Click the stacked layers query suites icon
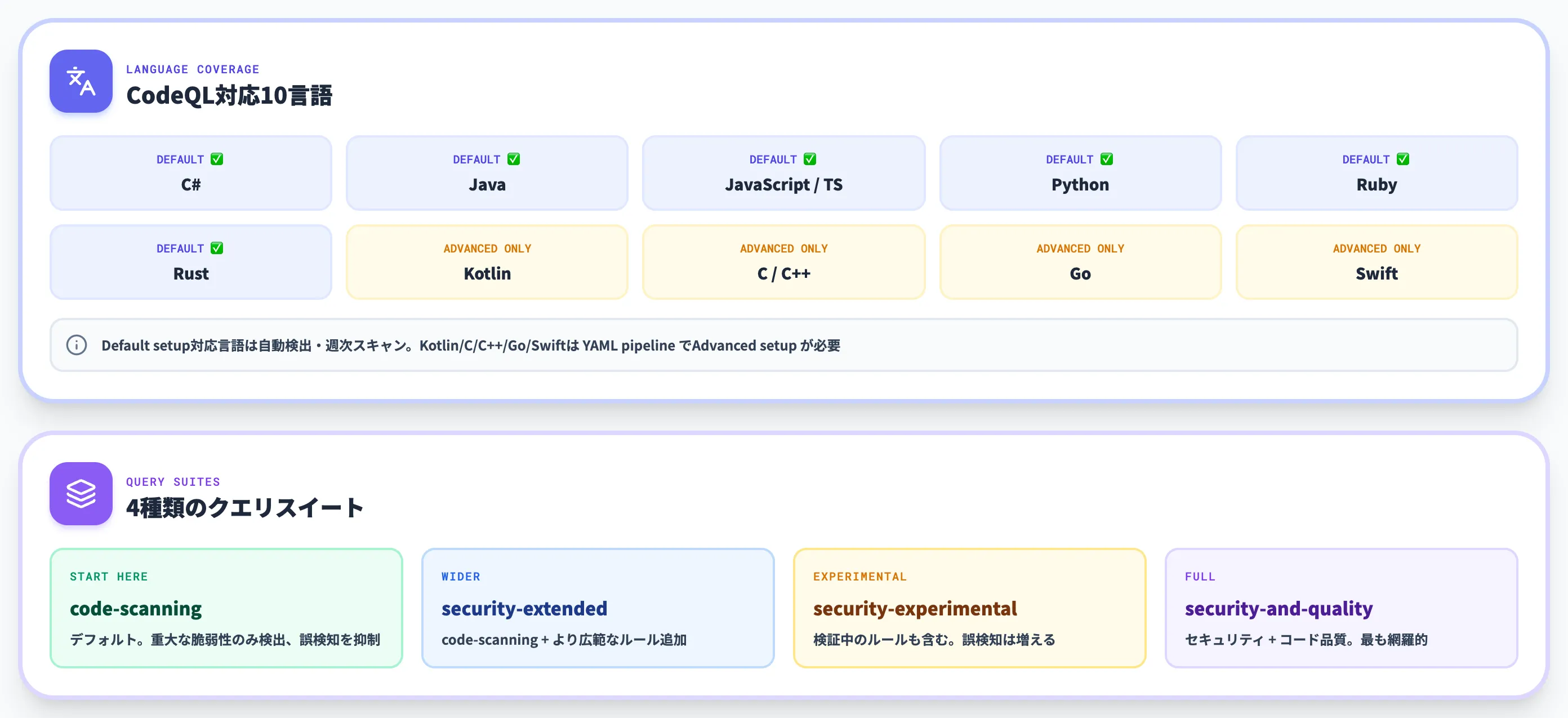The image size is (1568, 718). (x=81, y=493)
